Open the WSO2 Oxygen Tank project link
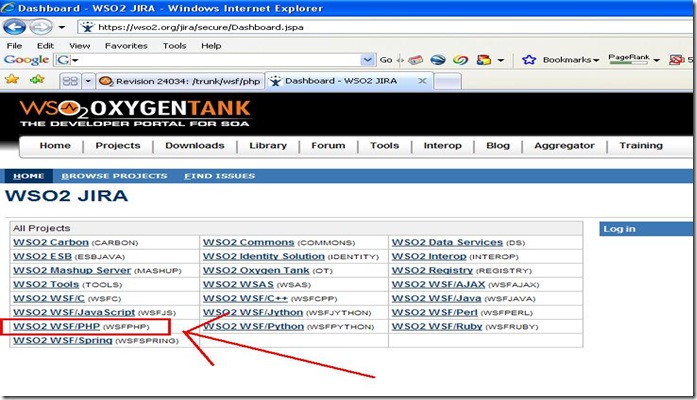 pyautogui.click(x=256, y=270)
